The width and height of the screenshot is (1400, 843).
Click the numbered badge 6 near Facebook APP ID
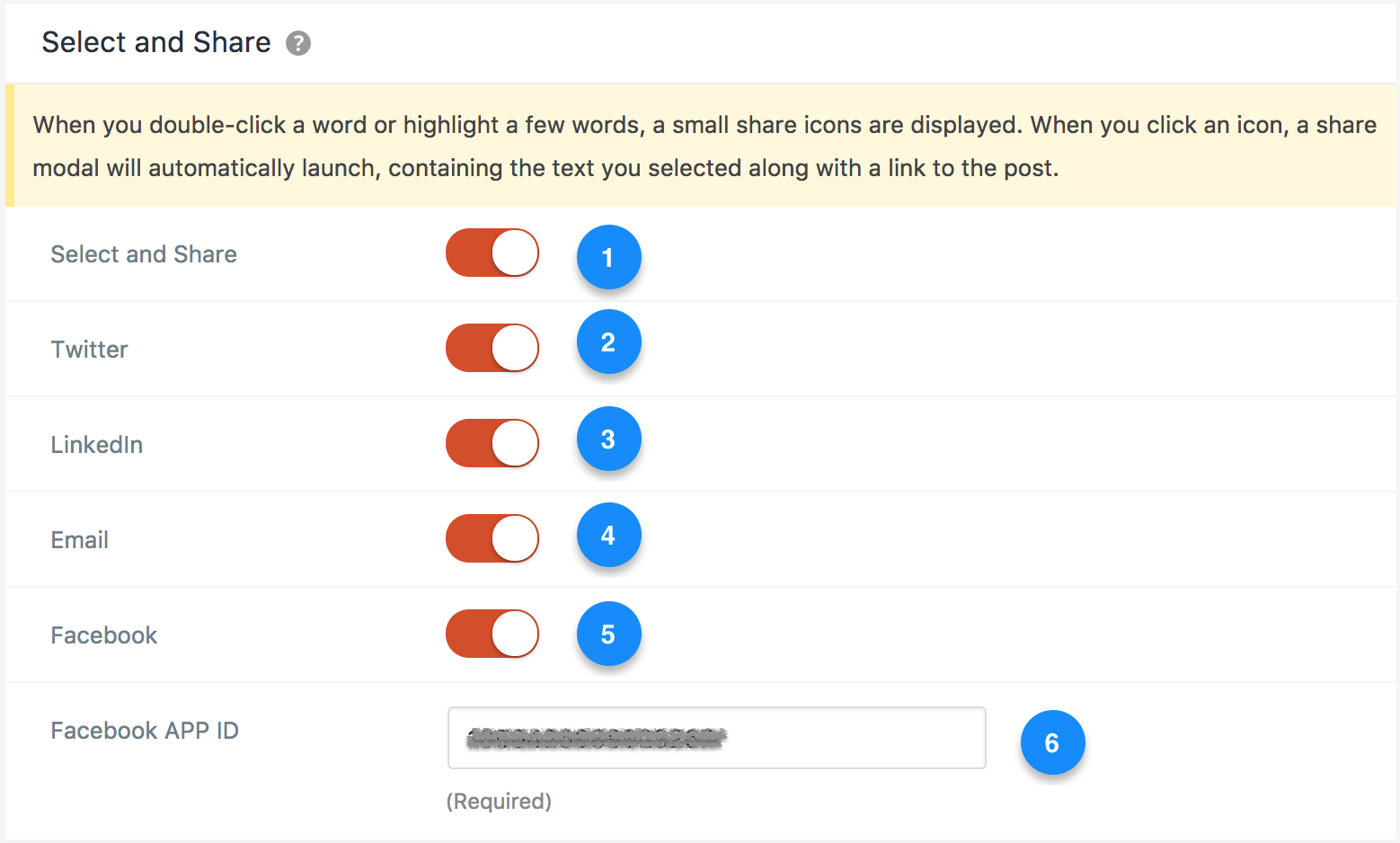[1052, 742]
